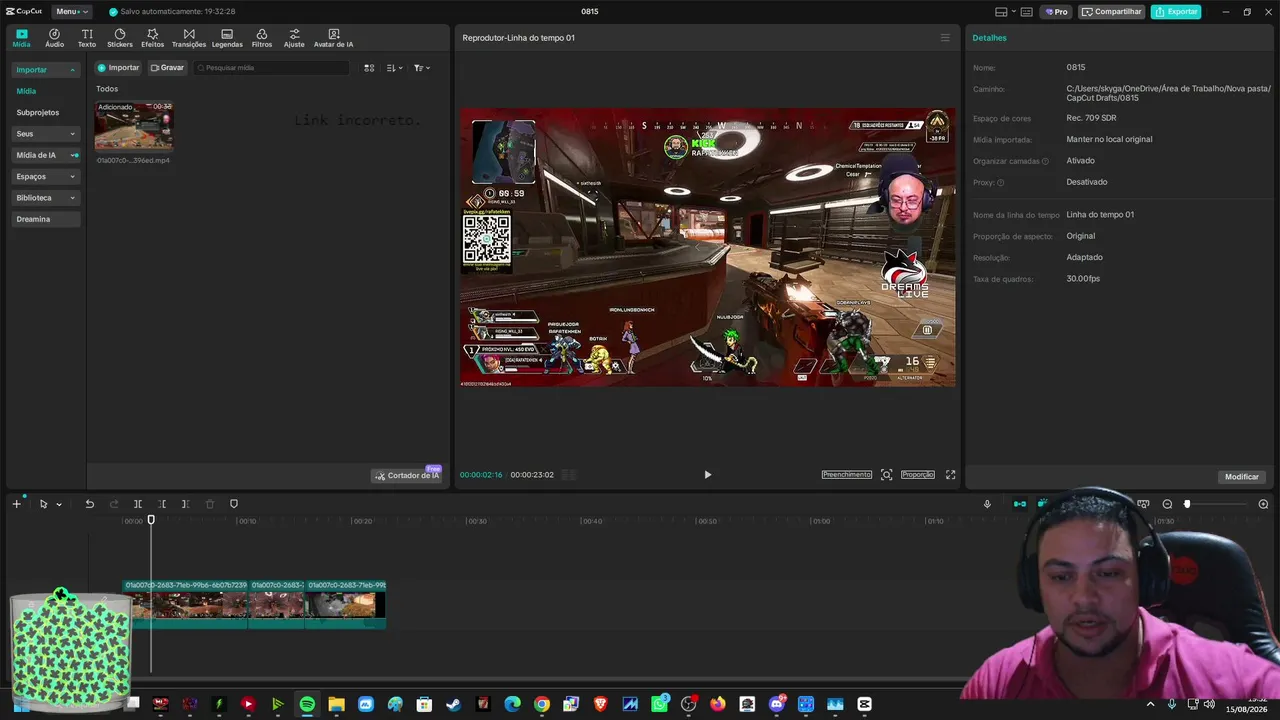Open File Explorer from the taskbar
Image resolution: width=1280 pixels, height=720 pixels.
[x=336, y=704]
